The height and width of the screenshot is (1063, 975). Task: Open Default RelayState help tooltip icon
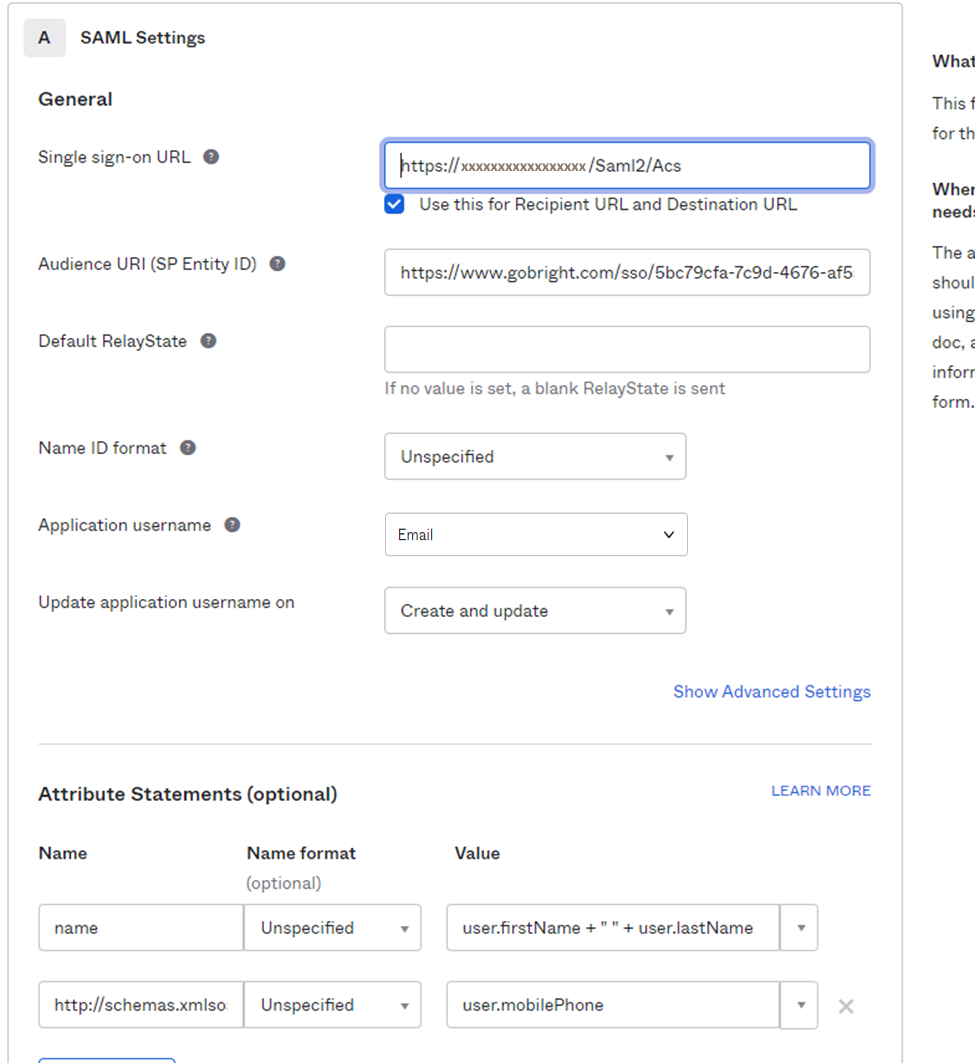[208, 341]
